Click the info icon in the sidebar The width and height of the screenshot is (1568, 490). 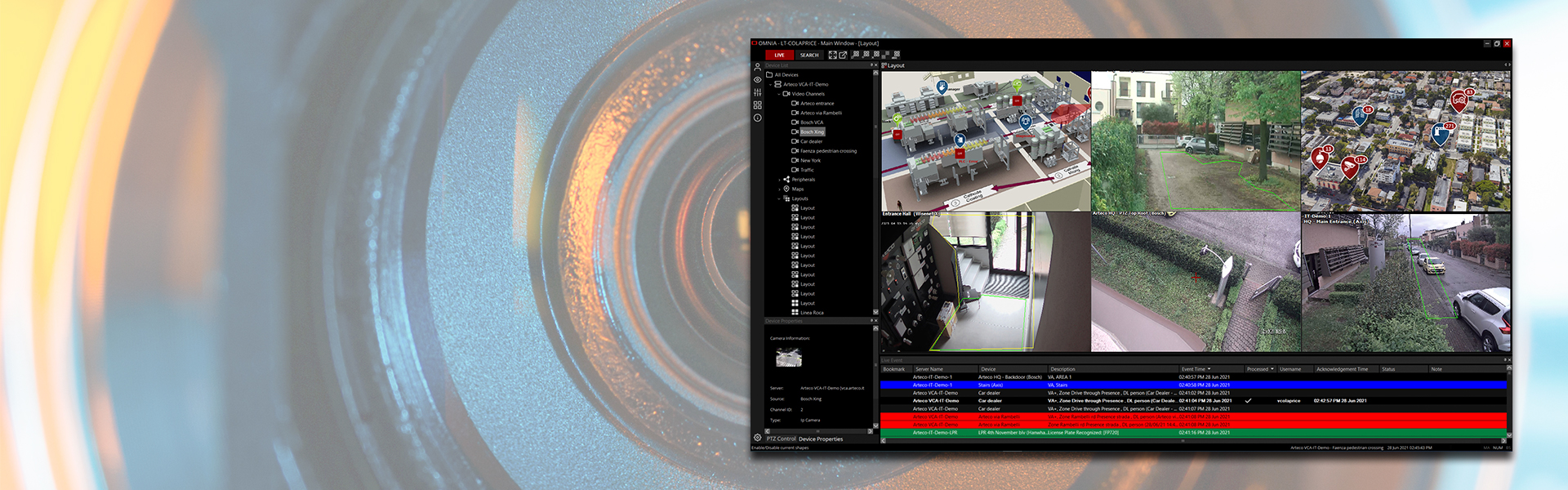(757, 118)
